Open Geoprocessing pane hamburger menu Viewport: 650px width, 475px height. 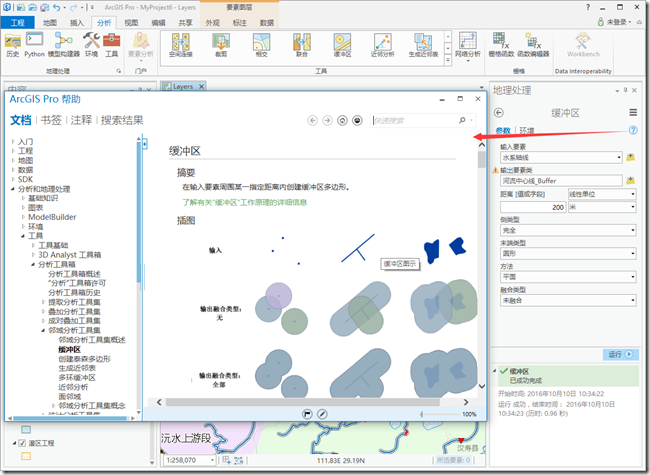[x=633, y=112]
